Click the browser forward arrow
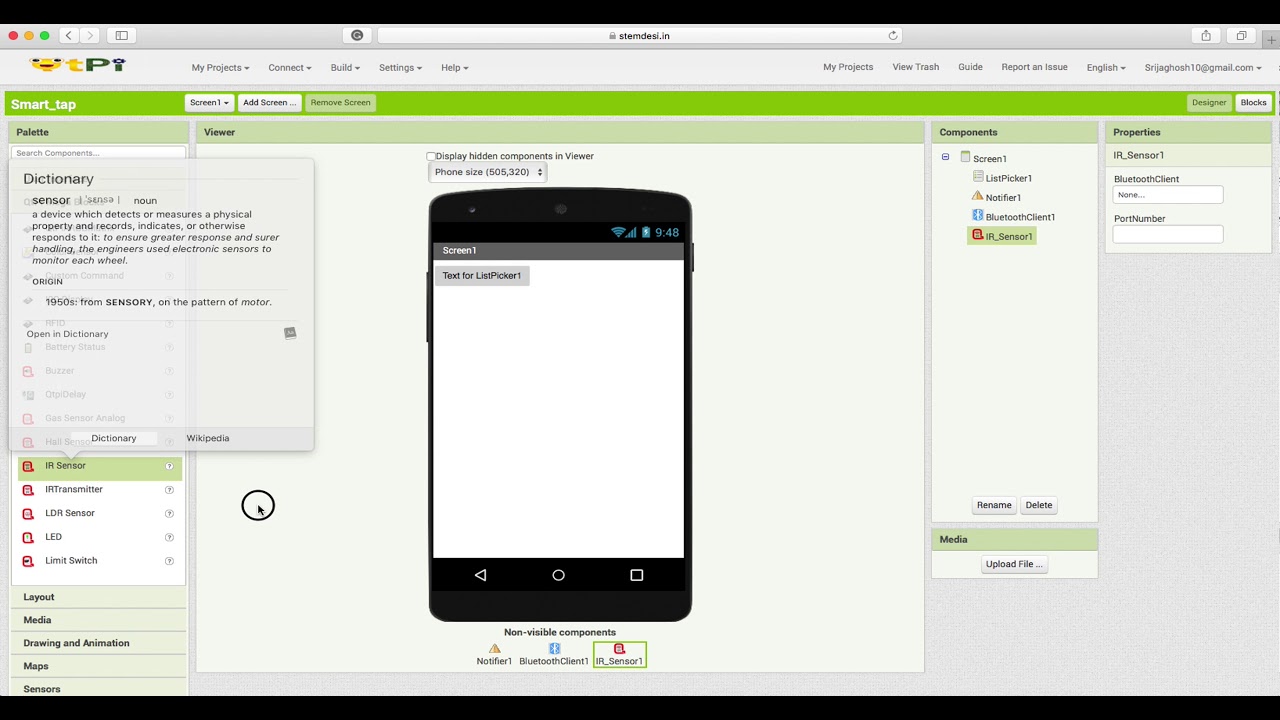1280x720 pixels. (90, 35)
